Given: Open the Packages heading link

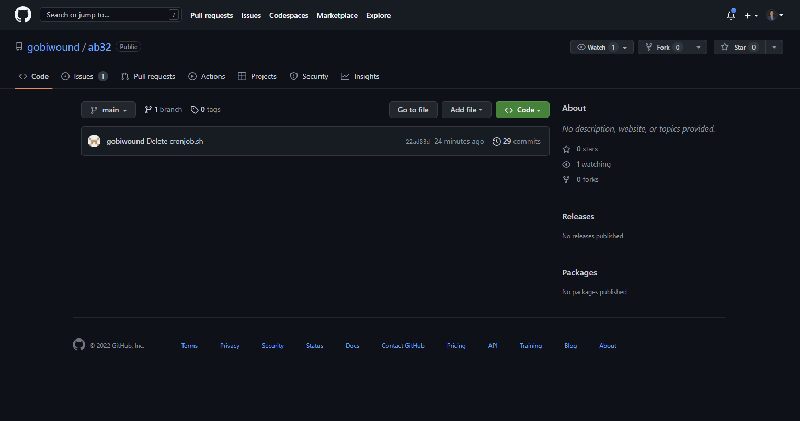Looking at the screenshot, I should click(580, 273).
